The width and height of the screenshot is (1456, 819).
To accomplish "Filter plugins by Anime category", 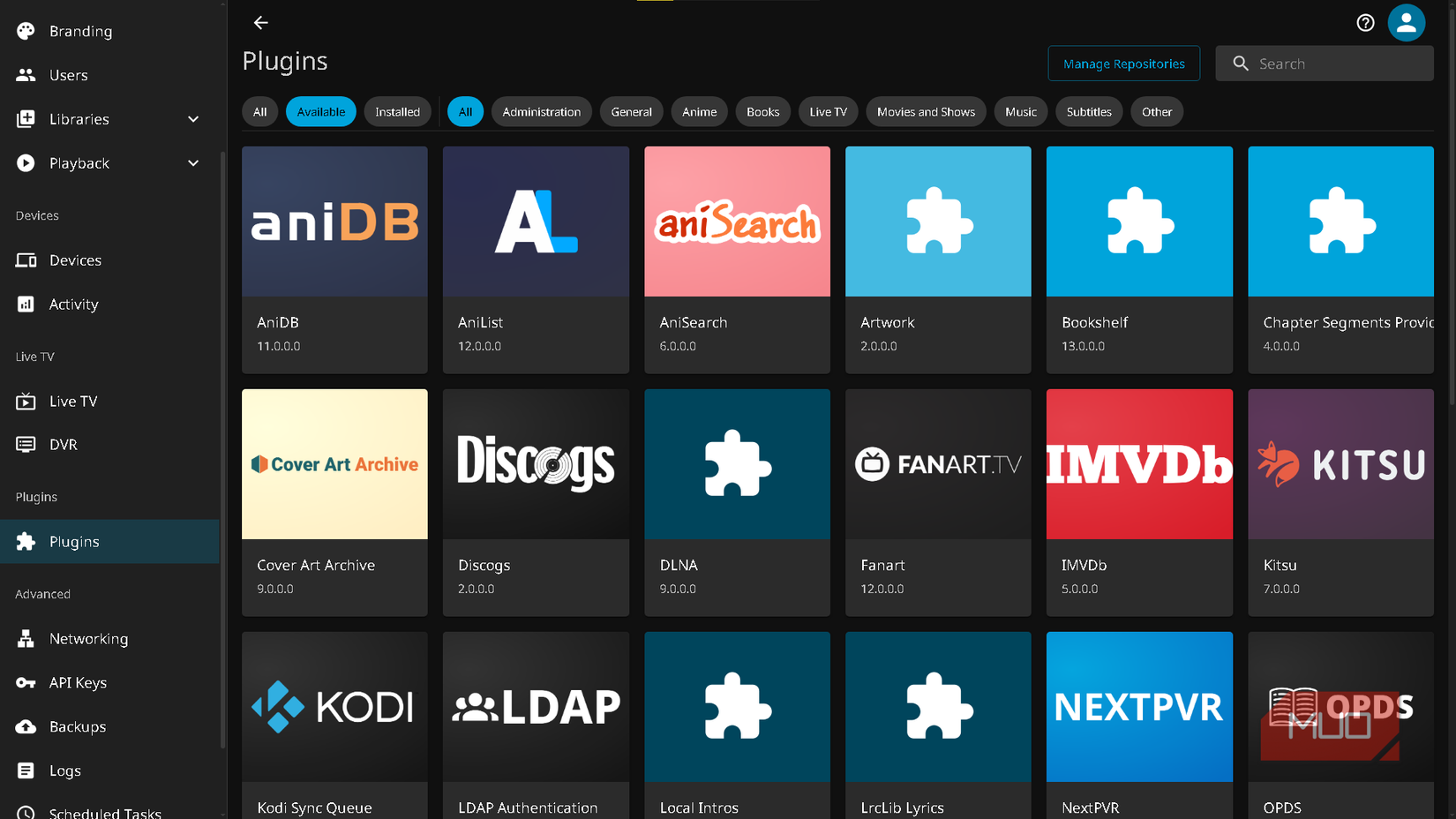I will [x=700, y=112].
